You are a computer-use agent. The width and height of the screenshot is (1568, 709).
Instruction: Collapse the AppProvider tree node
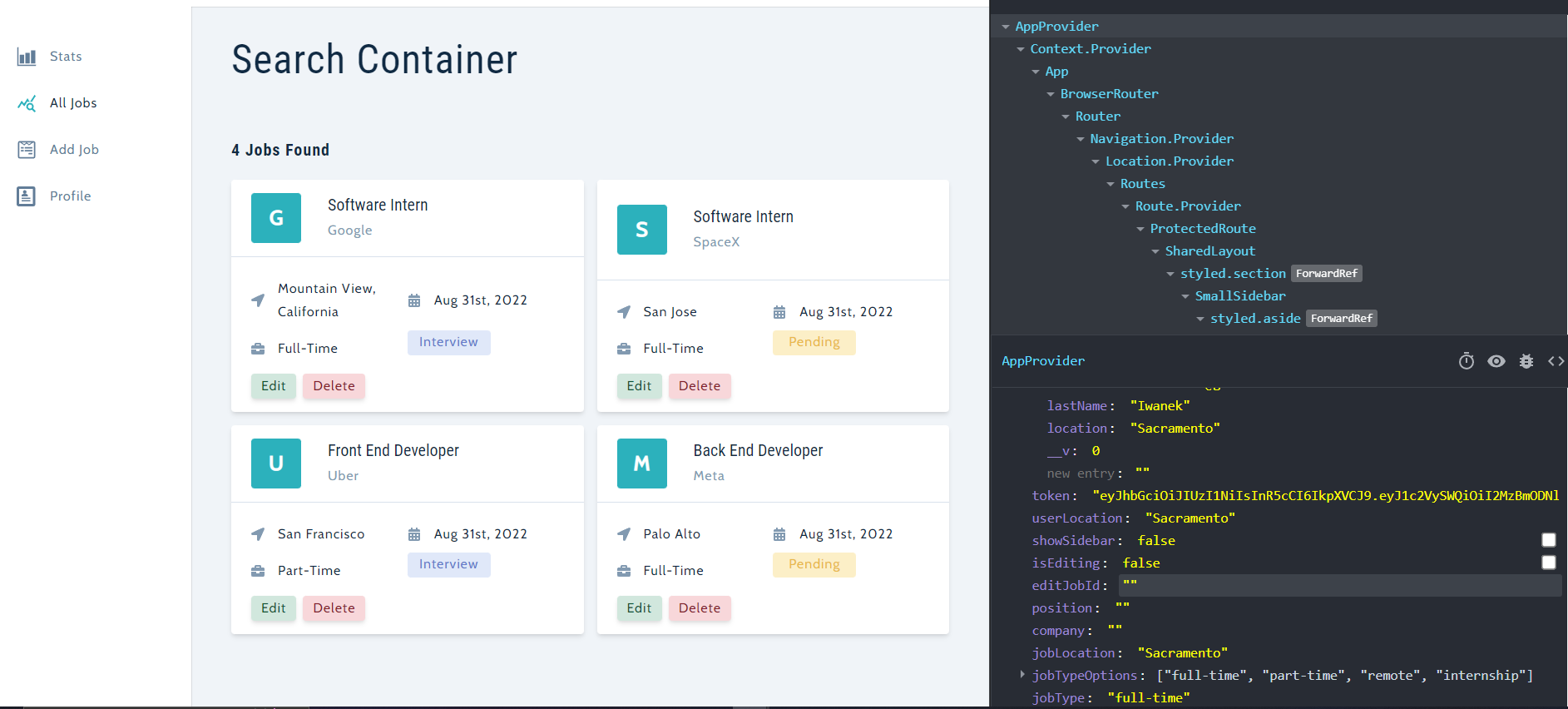[x=1006, y=27]
